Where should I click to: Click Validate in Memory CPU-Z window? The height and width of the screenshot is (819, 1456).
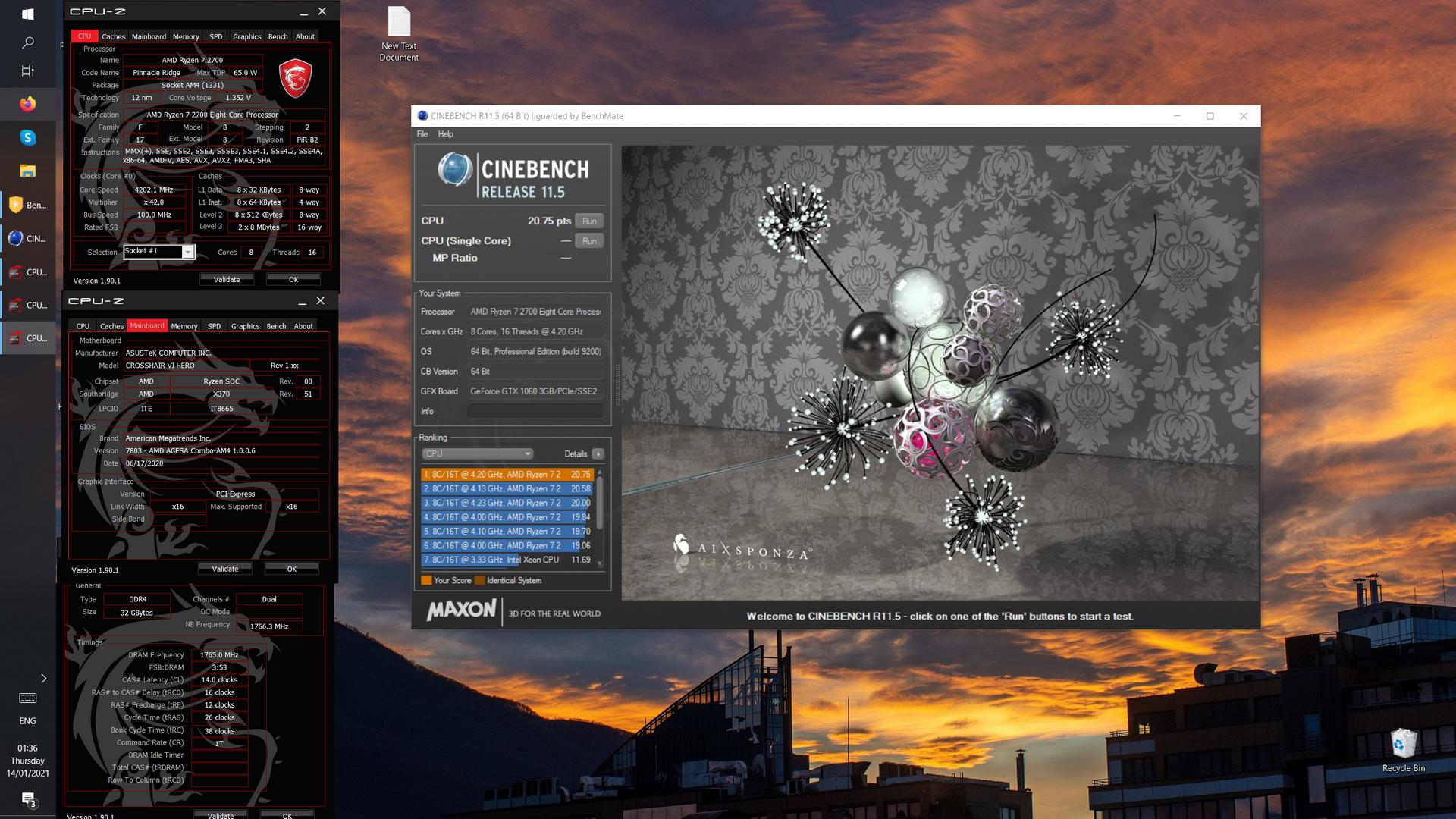coord(221,815)
